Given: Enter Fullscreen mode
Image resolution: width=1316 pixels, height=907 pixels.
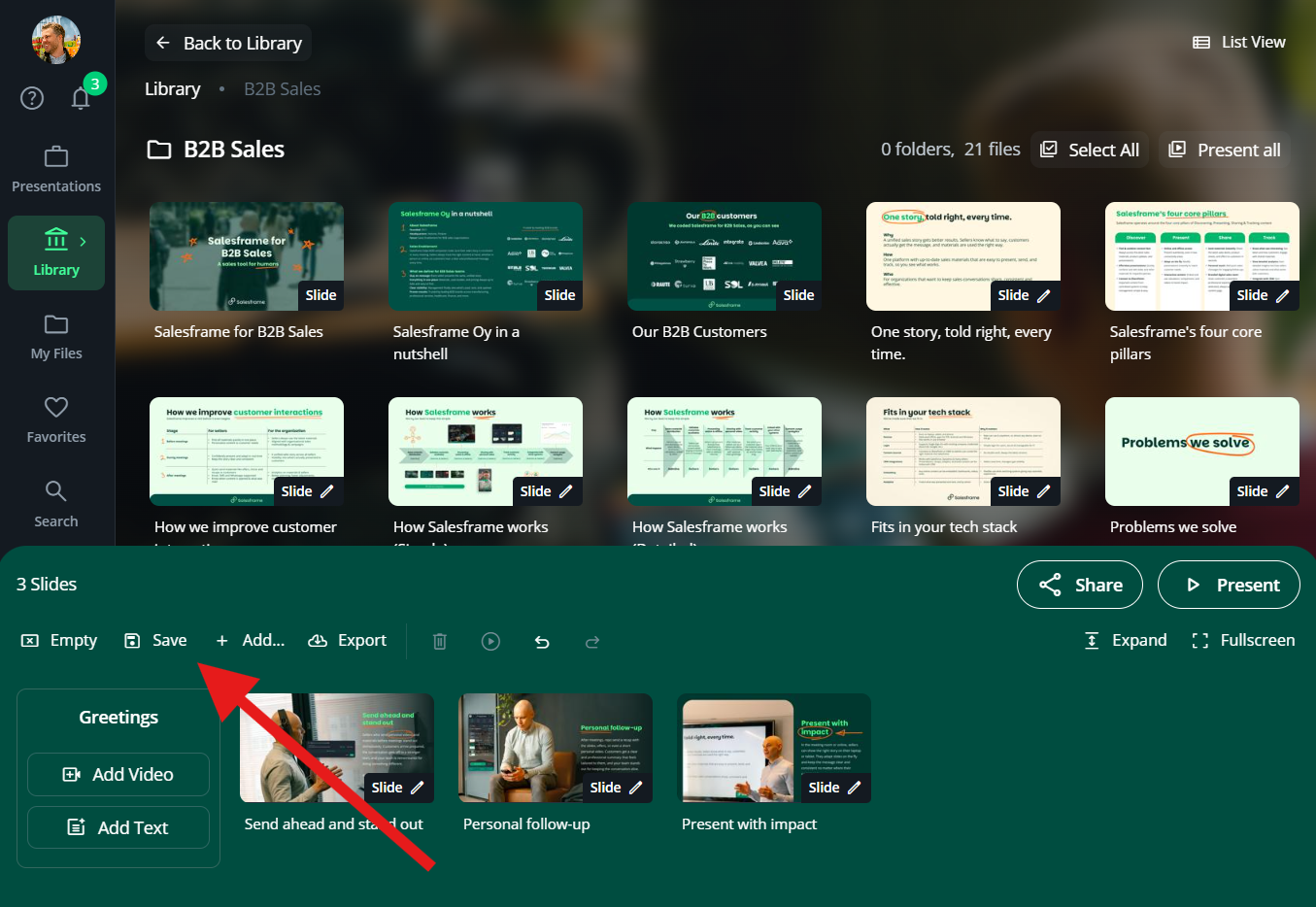Looking at the screenshot, I should (1243, 640).
